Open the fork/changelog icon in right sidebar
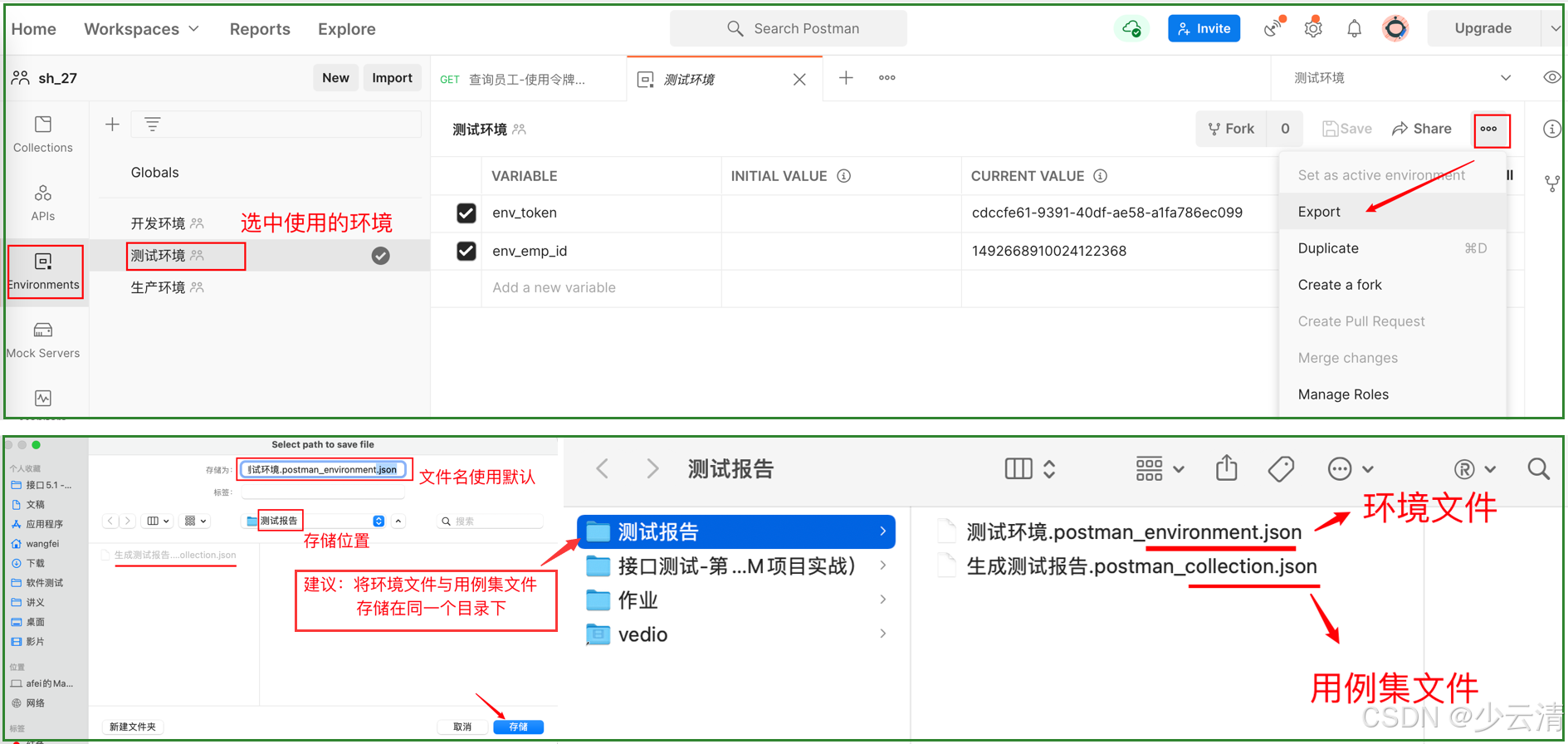1568x744 pixels. pyautogui.click(x=1551, y=184)
